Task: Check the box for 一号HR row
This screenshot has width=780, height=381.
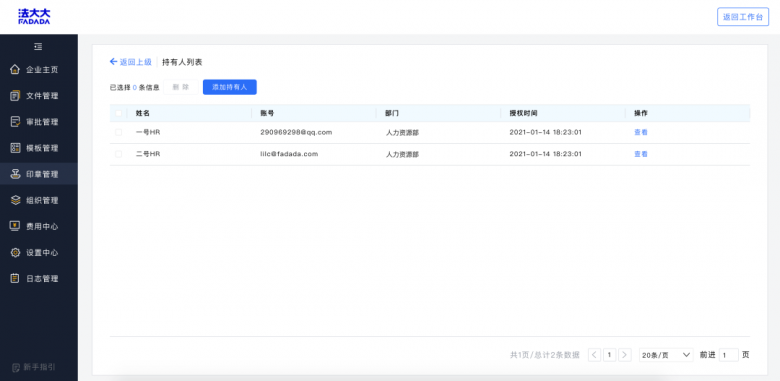Action: [x=118, y=132]
